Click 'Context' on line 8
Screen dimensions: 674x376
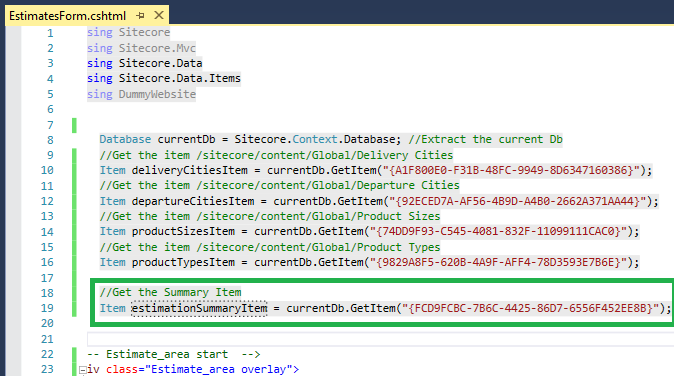point(315,140)
